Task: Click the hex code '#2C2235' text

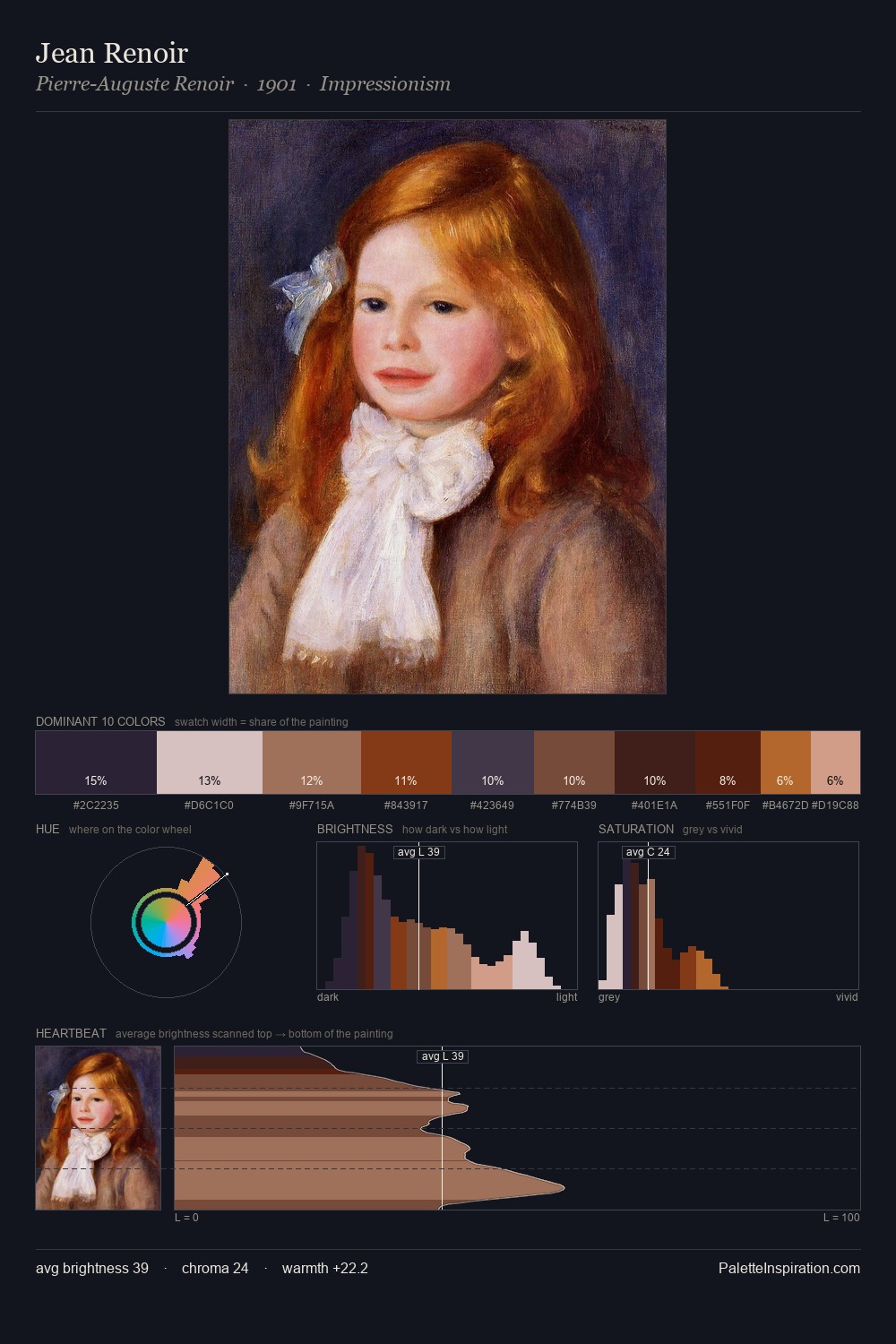Action: [96, 806]
